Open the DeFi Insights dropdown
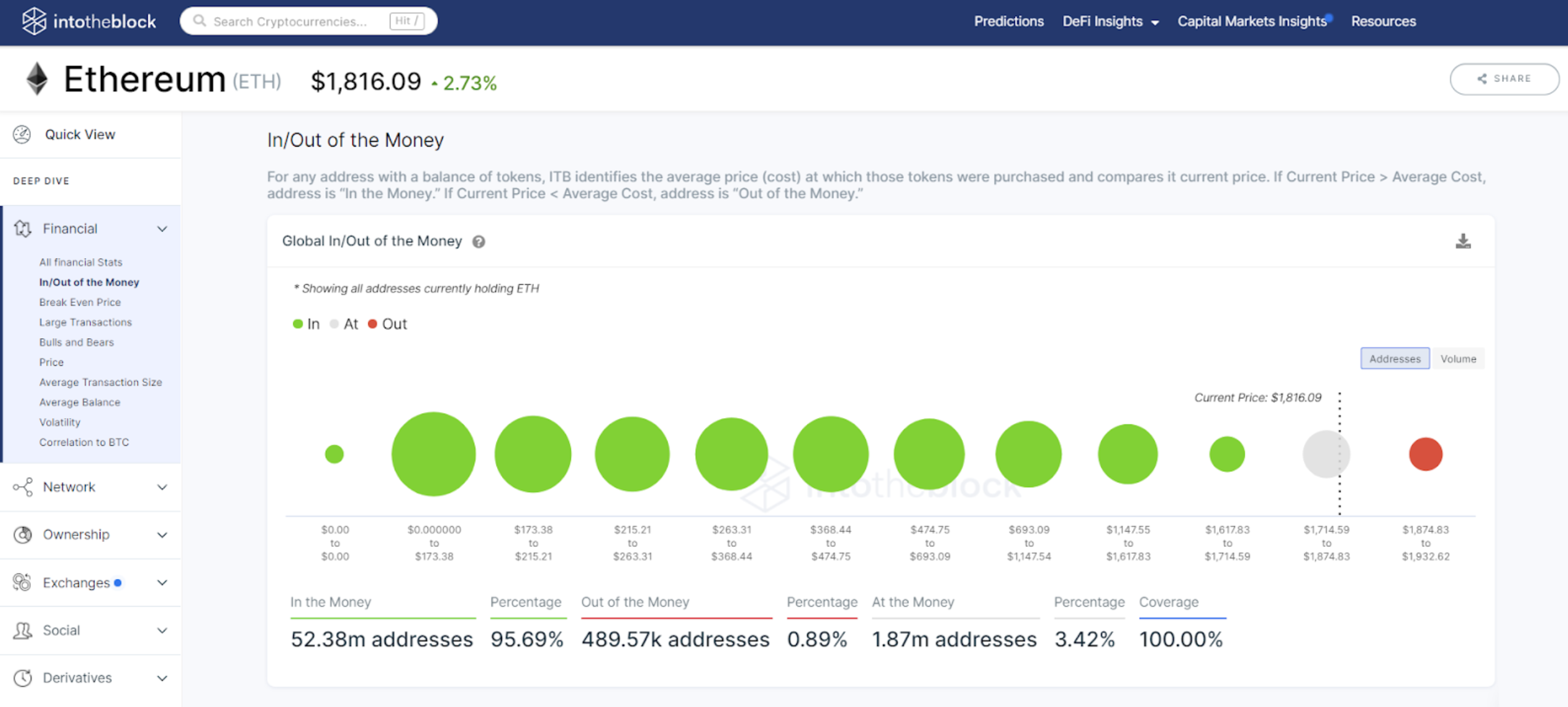This screenshot has height=707, width=1568. 1110,22
